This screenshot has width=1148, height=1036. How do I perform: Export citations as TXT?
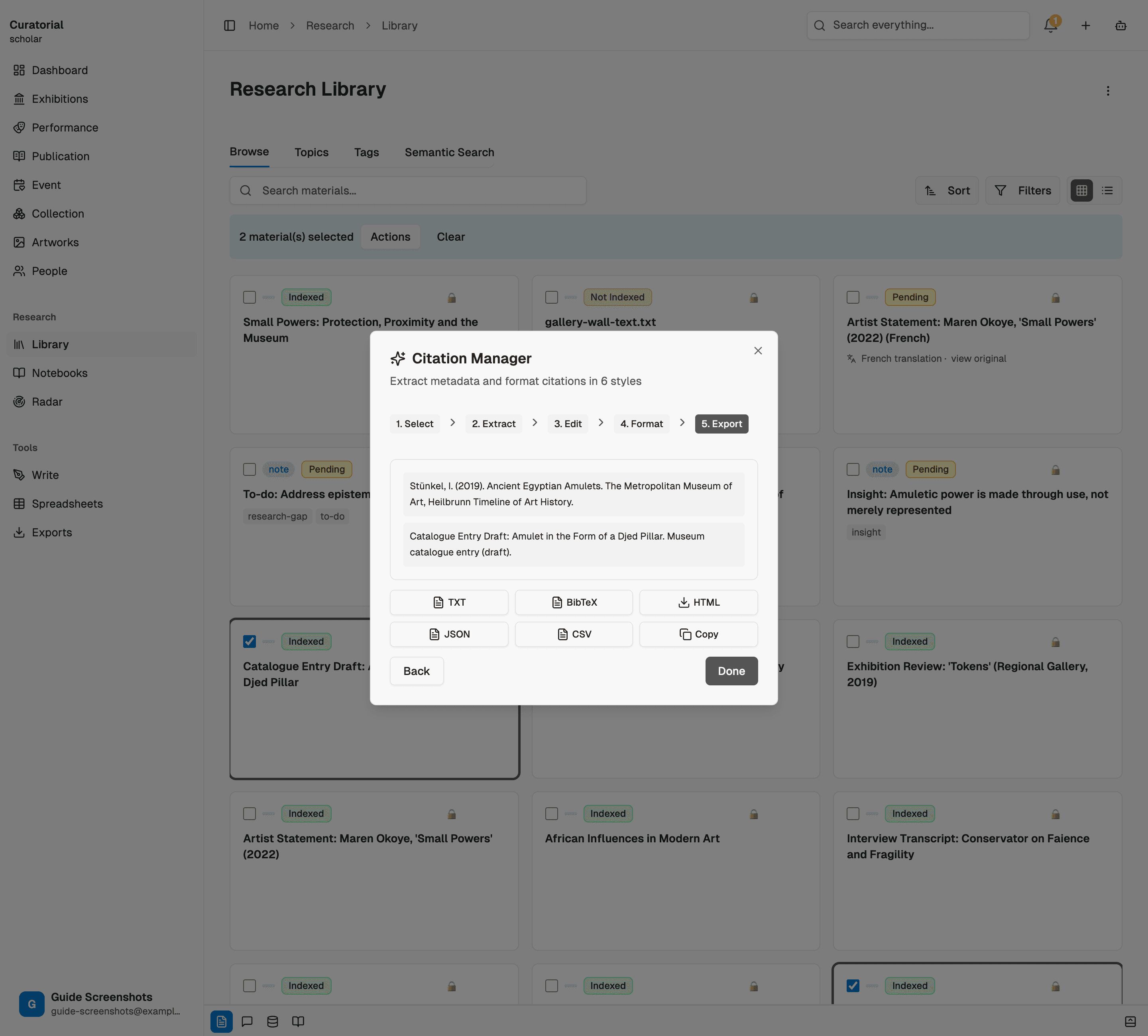(x=449, y=602)
